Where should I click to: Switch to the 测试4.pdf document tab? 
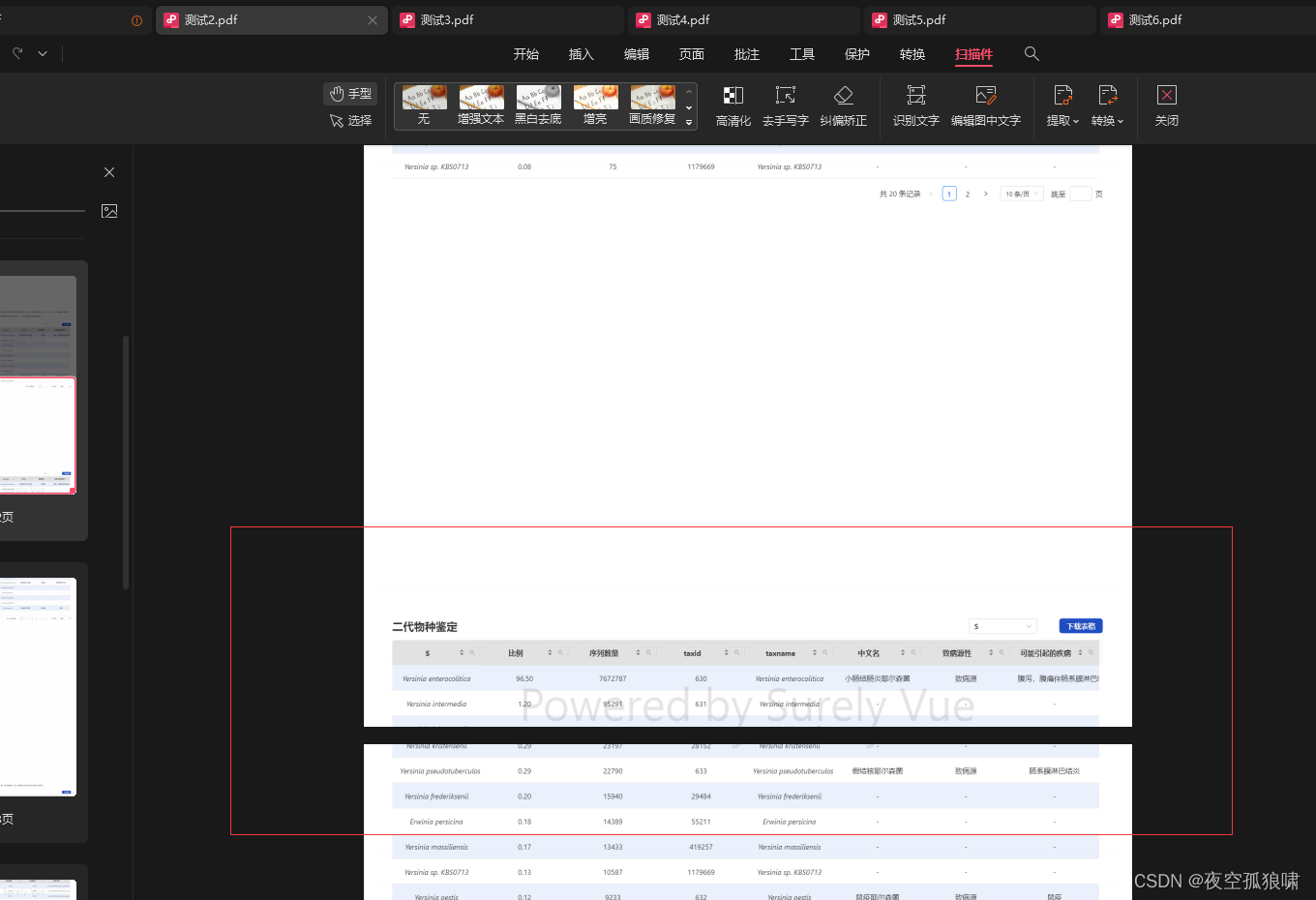click(744, 20)
